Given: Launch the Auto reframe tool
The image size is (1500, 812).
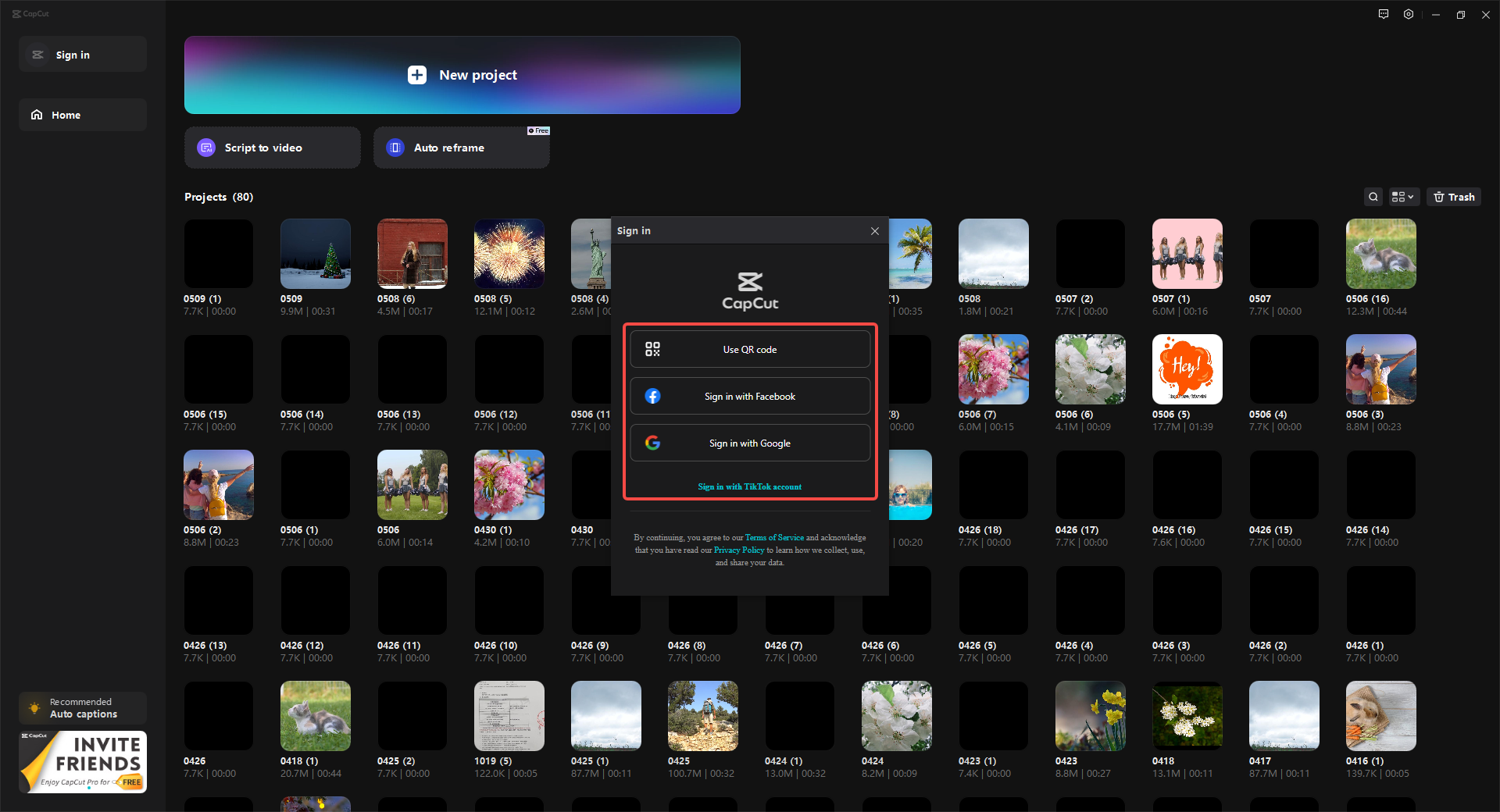Looking at the screenshot, I should click(x=462, y=148).
